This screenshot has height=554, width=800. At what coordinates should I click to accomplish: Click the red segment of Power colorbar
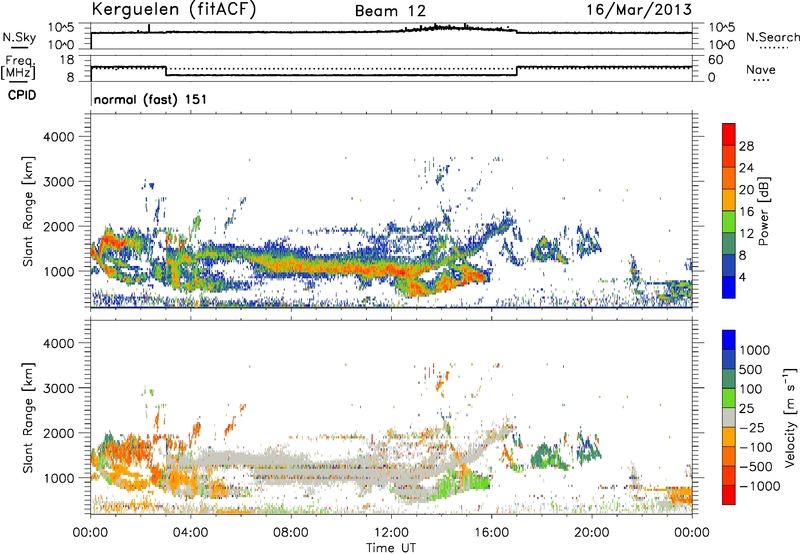pyautogui.click(x=729, y=134)
